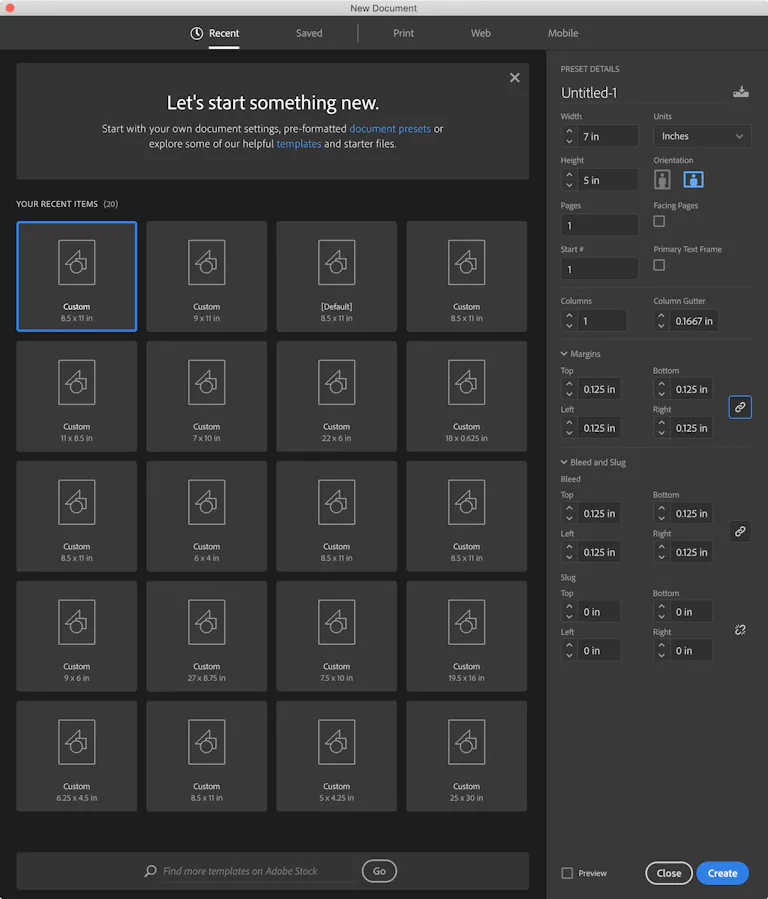
Task: Tick the Preview checkbox
Action: tap(567, 873)
